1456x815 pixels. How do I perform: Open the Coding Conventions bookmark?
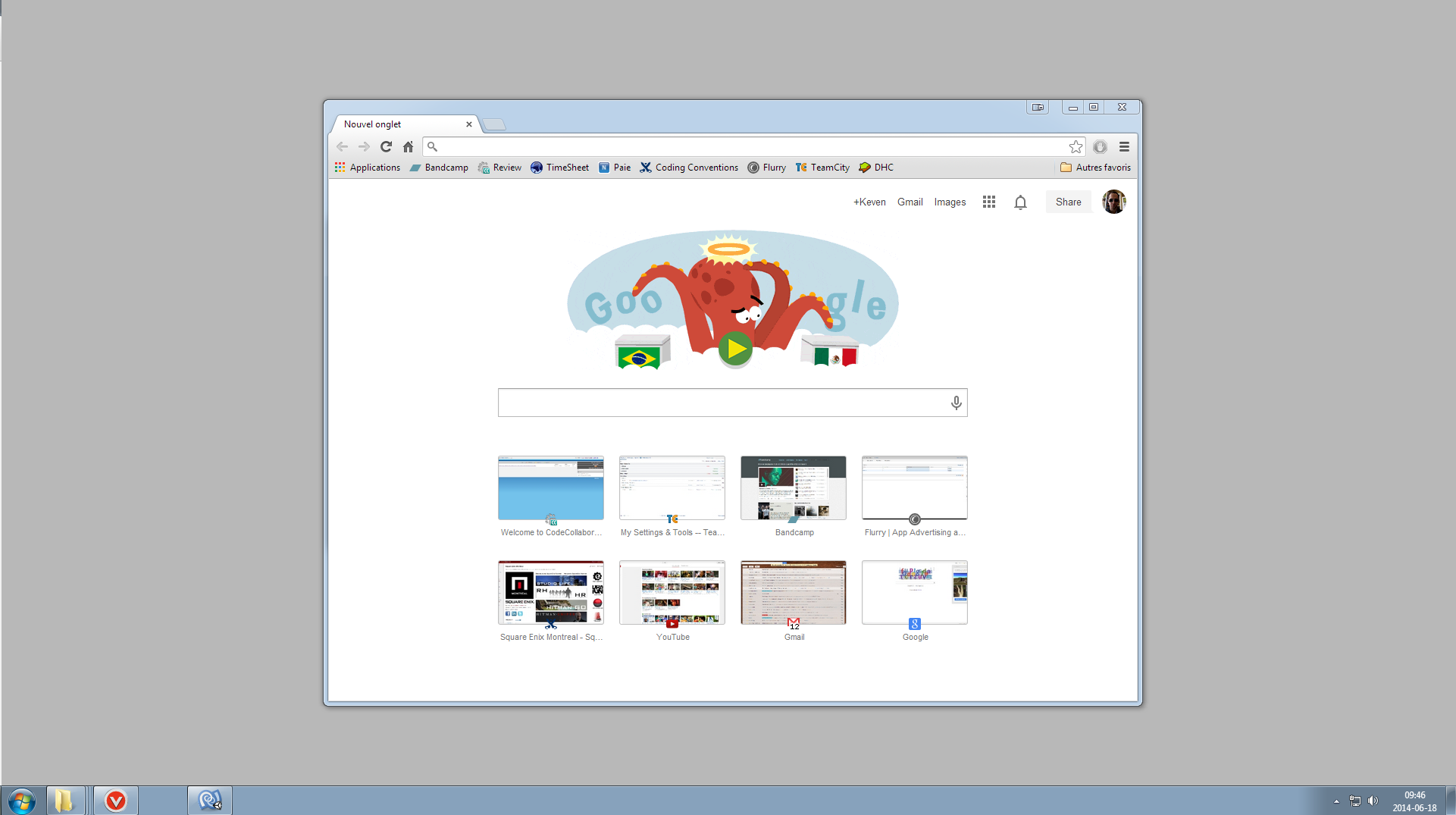click(689, 168)
